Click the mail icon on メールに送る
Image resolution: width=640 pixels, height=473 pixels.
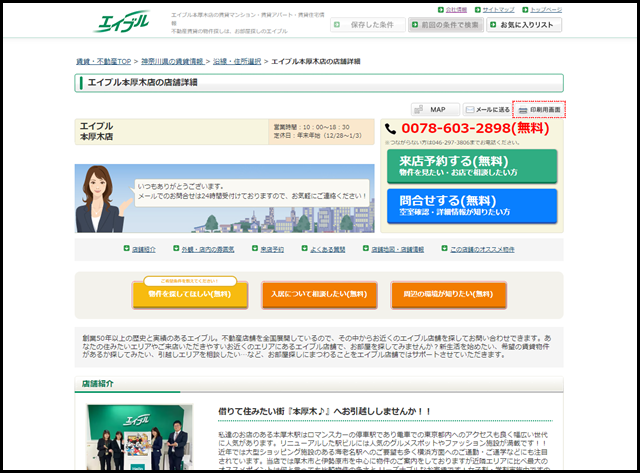[x=470, y=109]
